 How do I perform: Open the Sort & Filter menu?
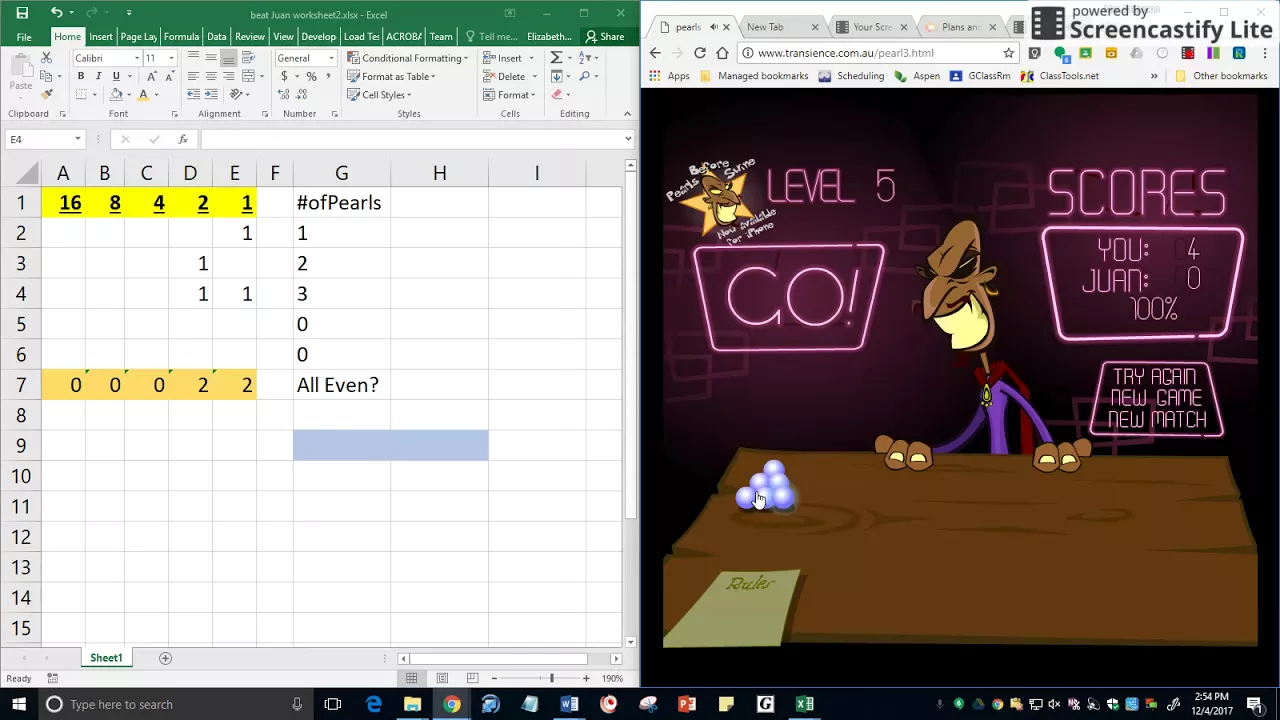587,58
